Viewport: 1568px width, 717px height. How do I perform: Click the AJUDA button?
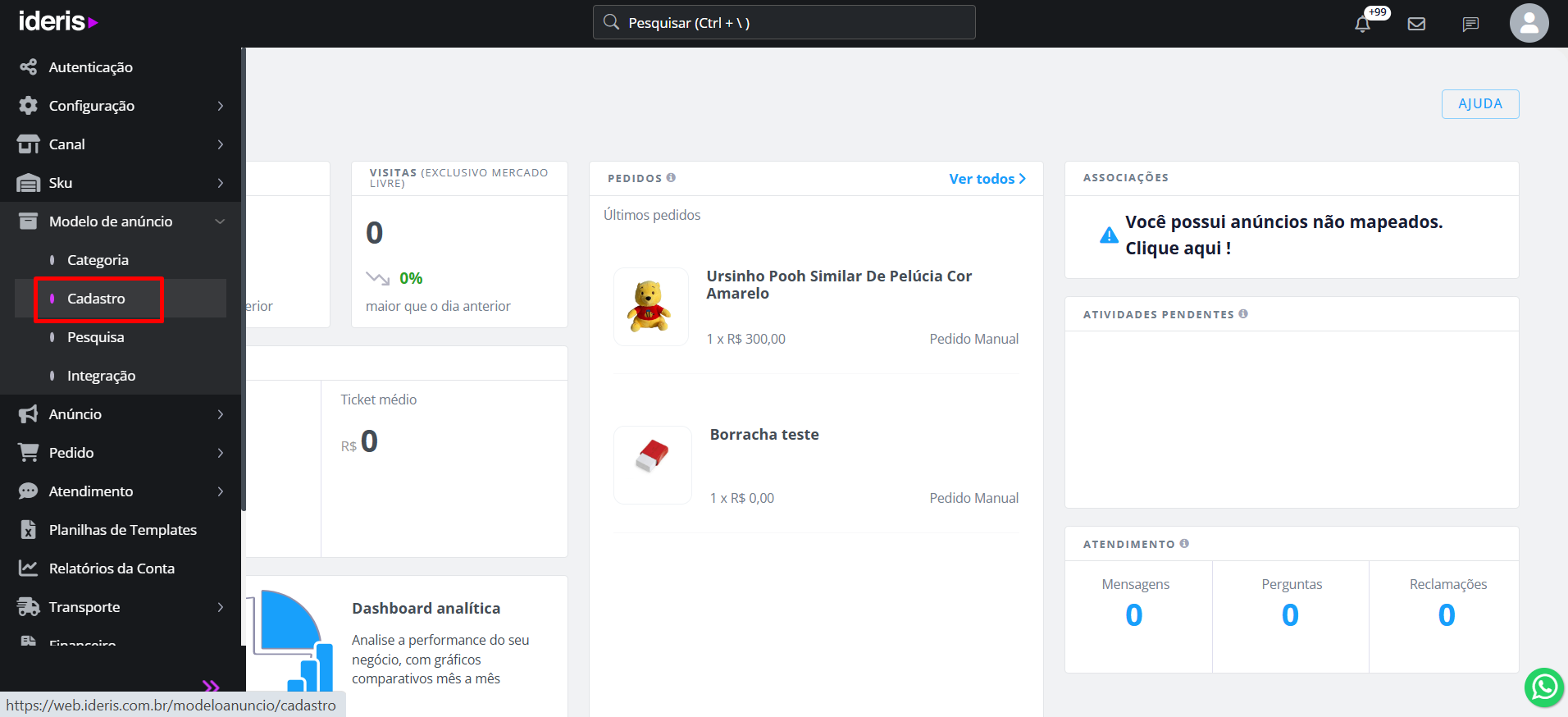pyautogui.click(x=1480, y=104)
